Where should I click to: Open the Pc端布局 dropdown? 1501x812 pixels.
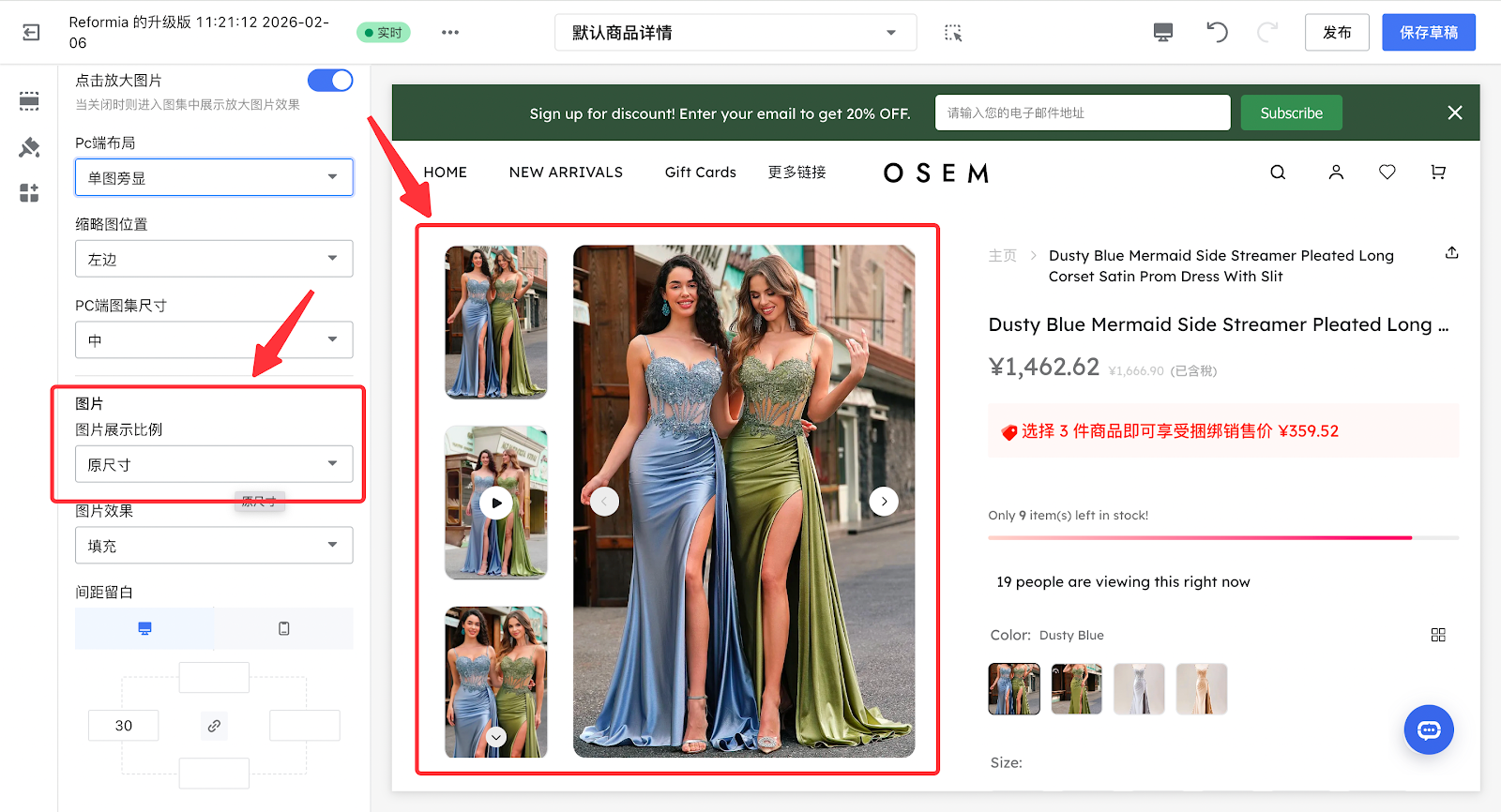pyautogui.click(x=214, y=177)
